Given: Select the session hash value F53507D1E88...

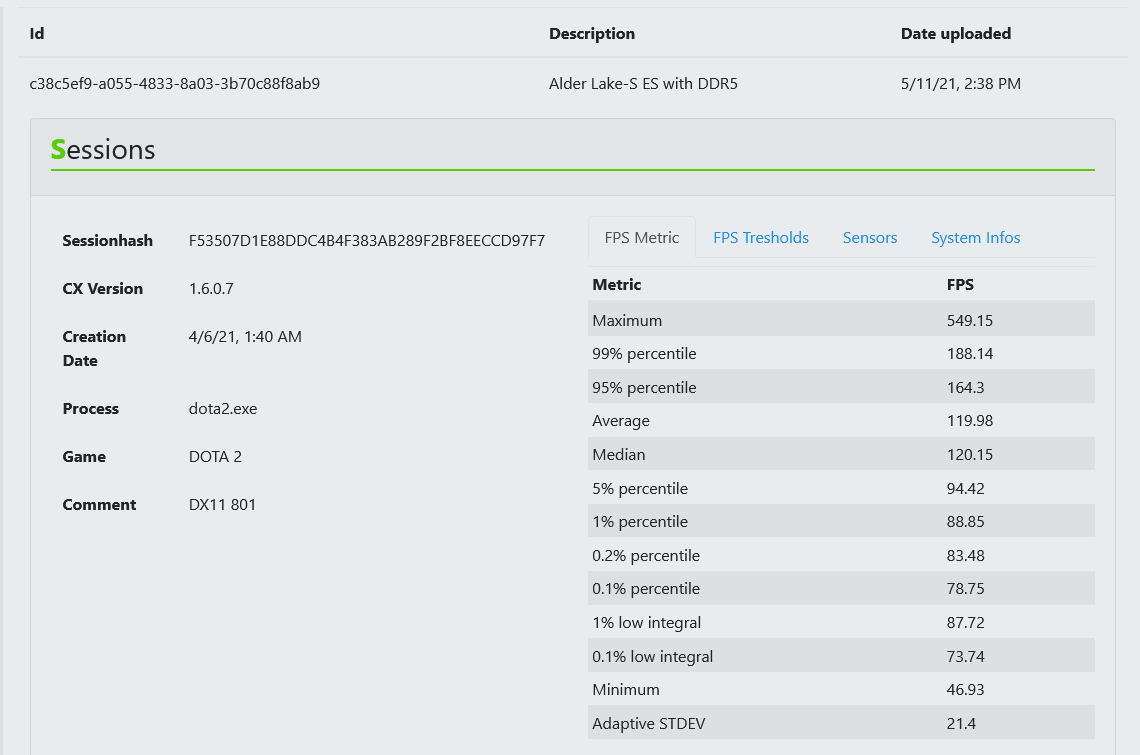Looking at the screenshot, I should [x=366, y=241].
